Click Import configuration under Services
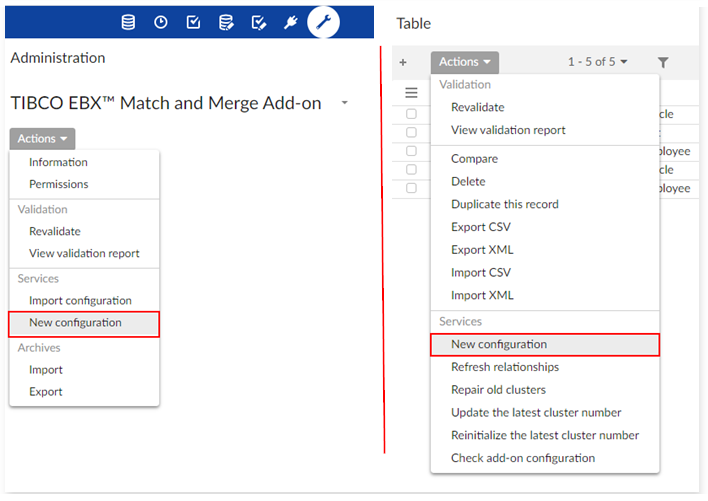The image size is (708, 501). 80,301
